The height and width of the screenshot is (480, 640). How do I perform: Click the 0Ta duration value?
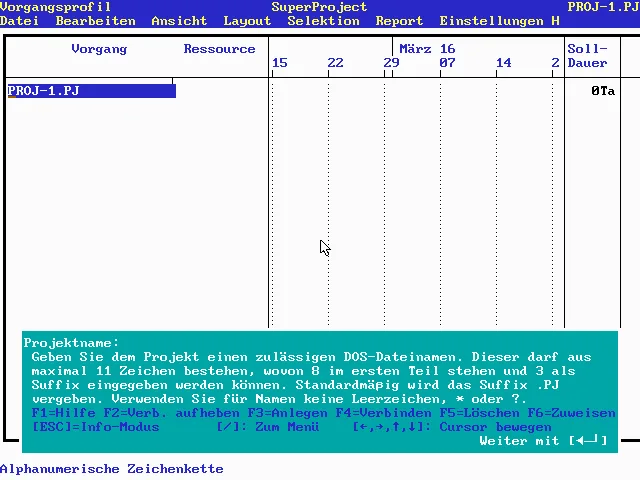[603, 91]
